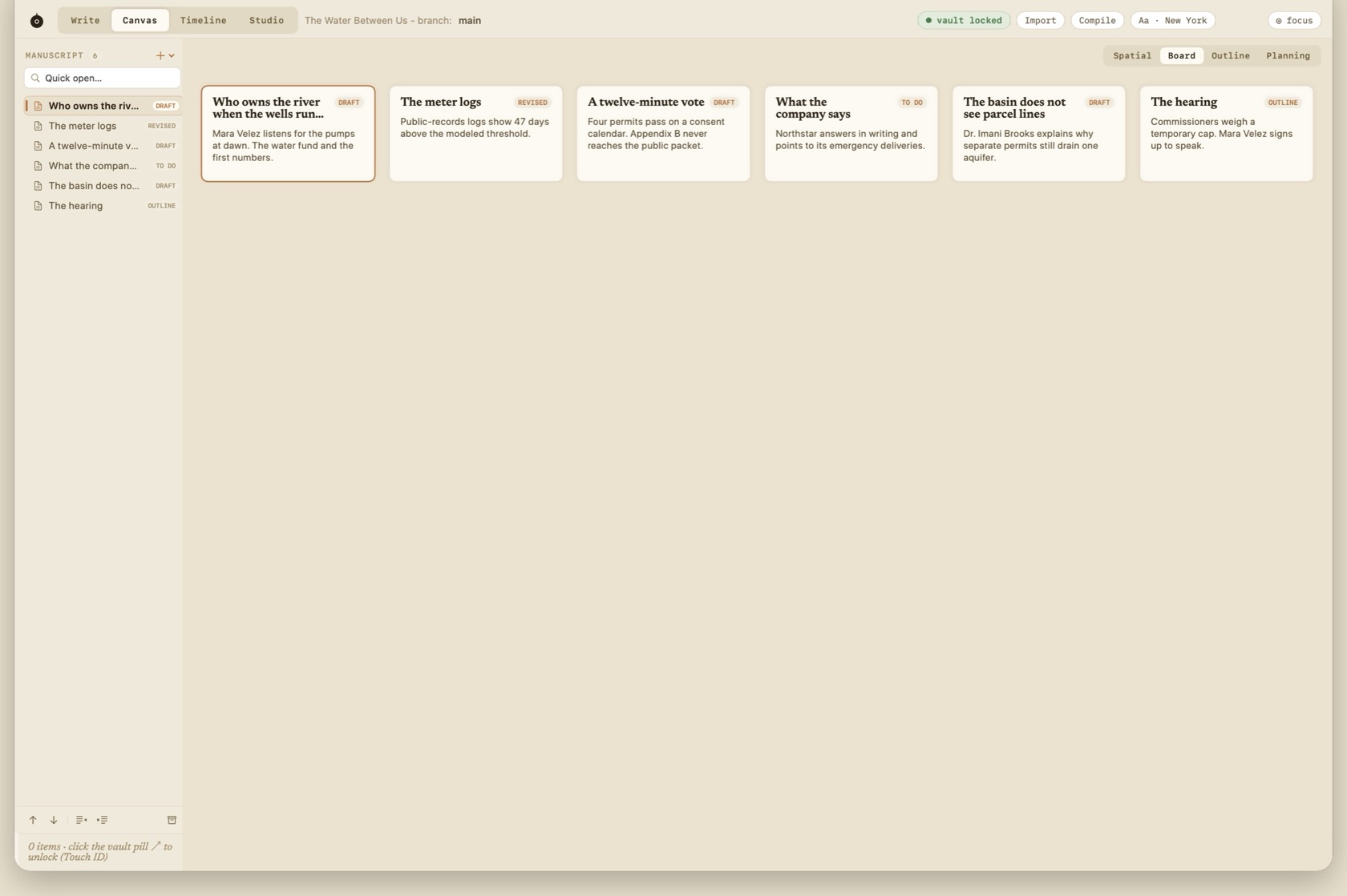Click the TO DO badge on 'What the company says' card
The image size is (1347, 896).
click(912, 103)
